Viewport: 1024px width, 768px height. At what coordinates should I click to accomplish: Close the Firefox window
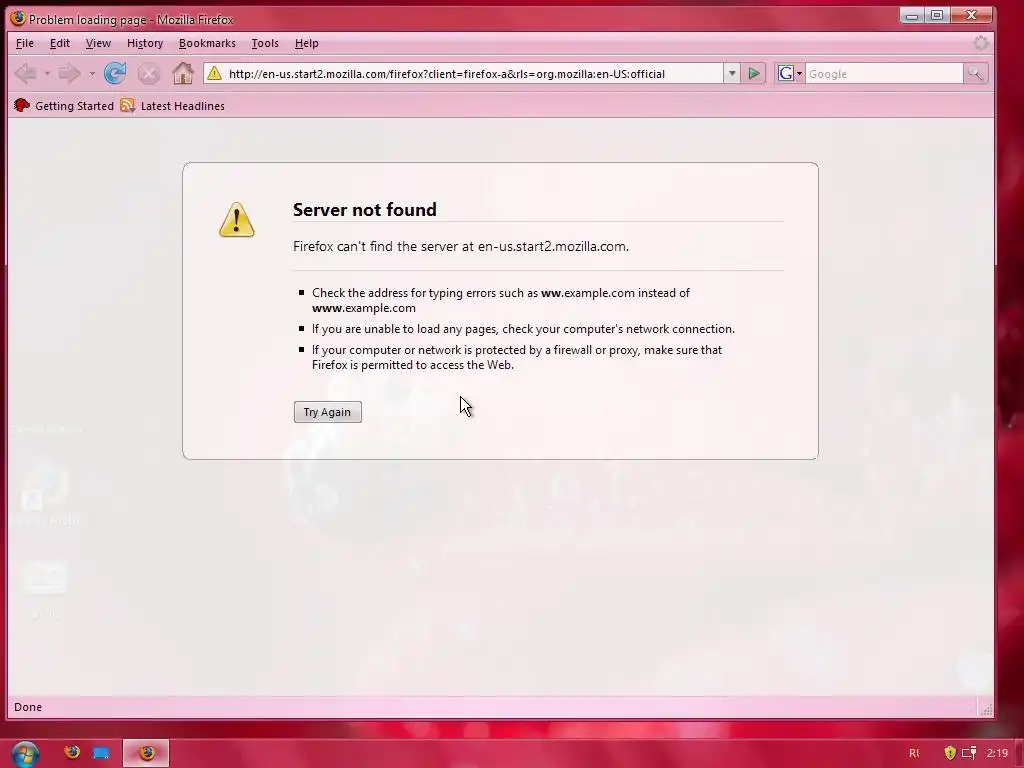coord(971,15)
